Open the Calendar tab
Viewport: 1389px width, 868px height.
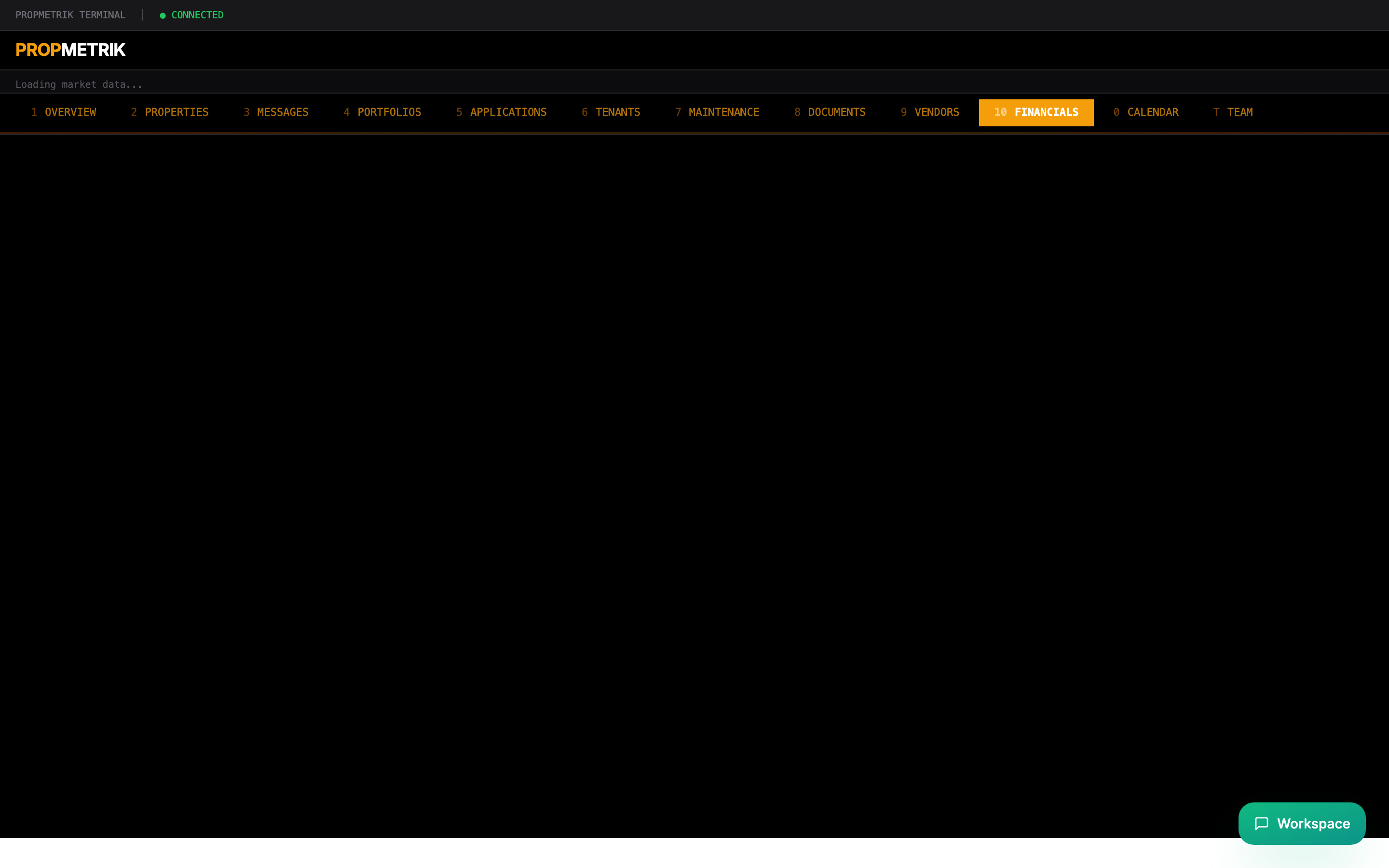pos(1145,112)
